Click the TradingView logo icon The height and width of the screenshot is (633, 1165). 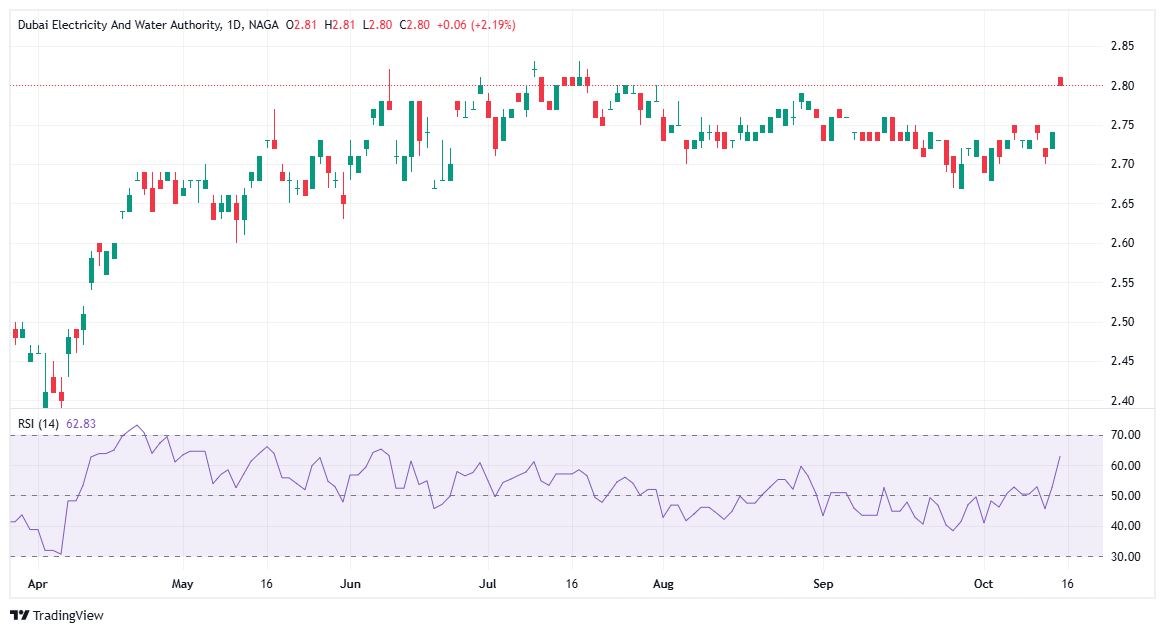coord(19,615)
